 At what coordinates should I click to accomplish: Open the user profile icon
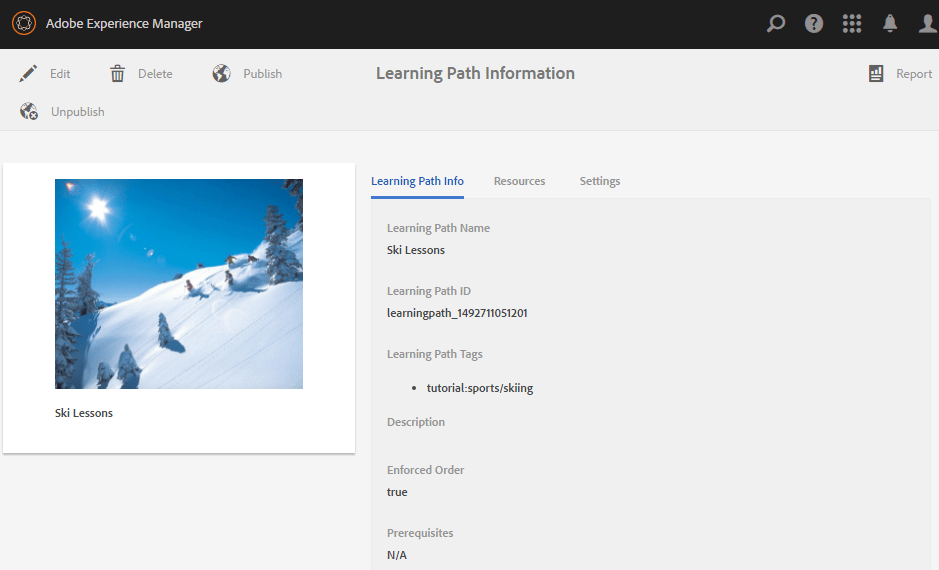pyautogui.click(x=928, y=23)
